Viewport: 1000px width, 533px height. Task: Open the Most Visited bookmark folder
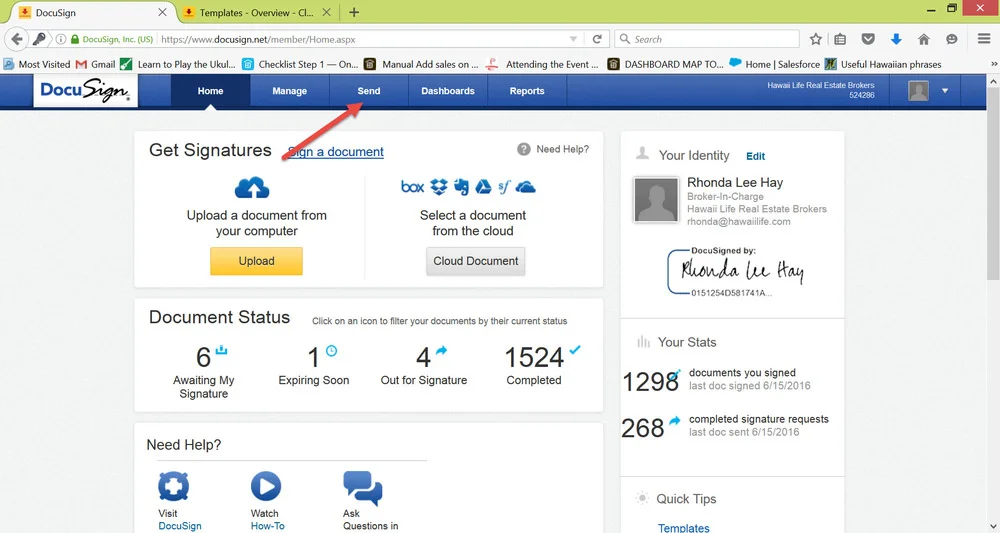(x=37, y=64)
